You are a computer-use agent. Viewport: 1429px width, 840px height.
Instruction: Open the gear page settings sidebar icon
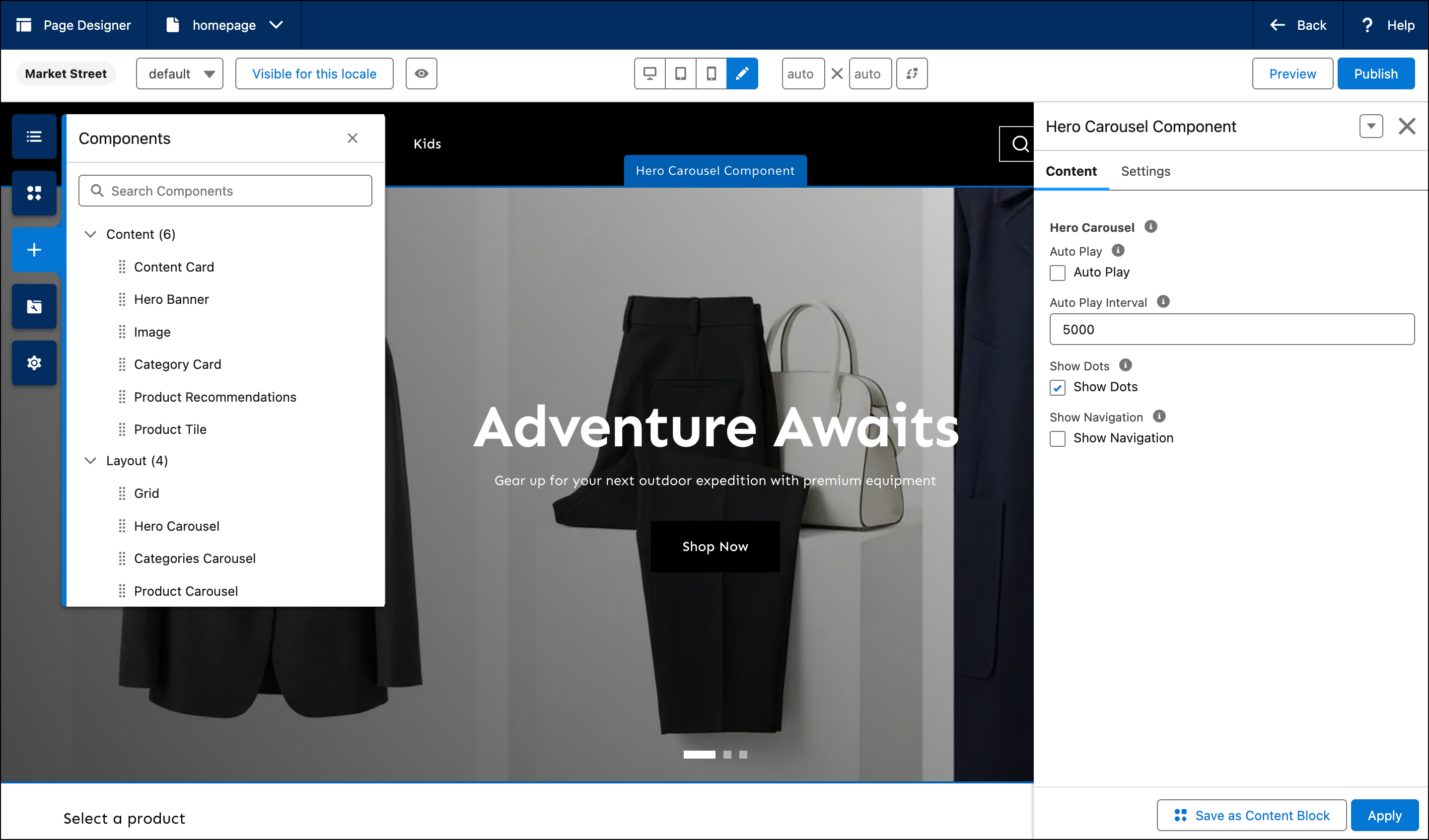(34, 363)
